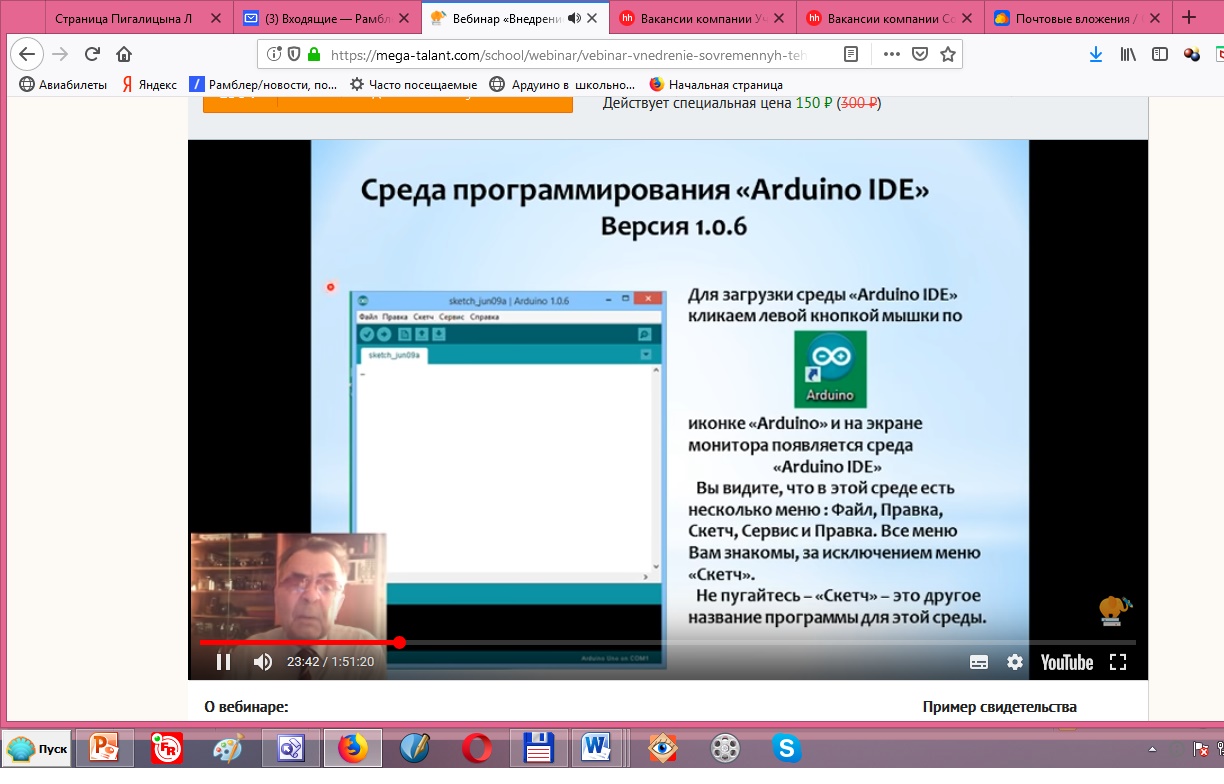Click the О вебинаре: heading
The height and width of the screenshot is (784, 1224).
click(x=246, y=707)
